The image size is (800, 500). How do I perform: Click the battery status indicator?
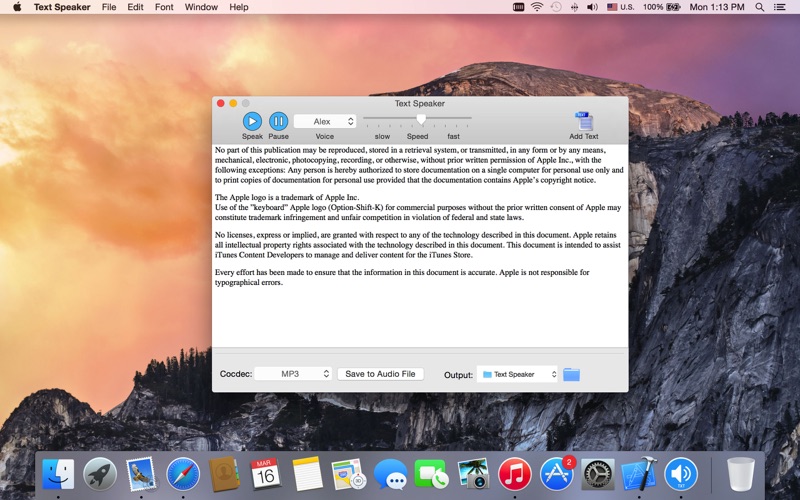point(662,7)
